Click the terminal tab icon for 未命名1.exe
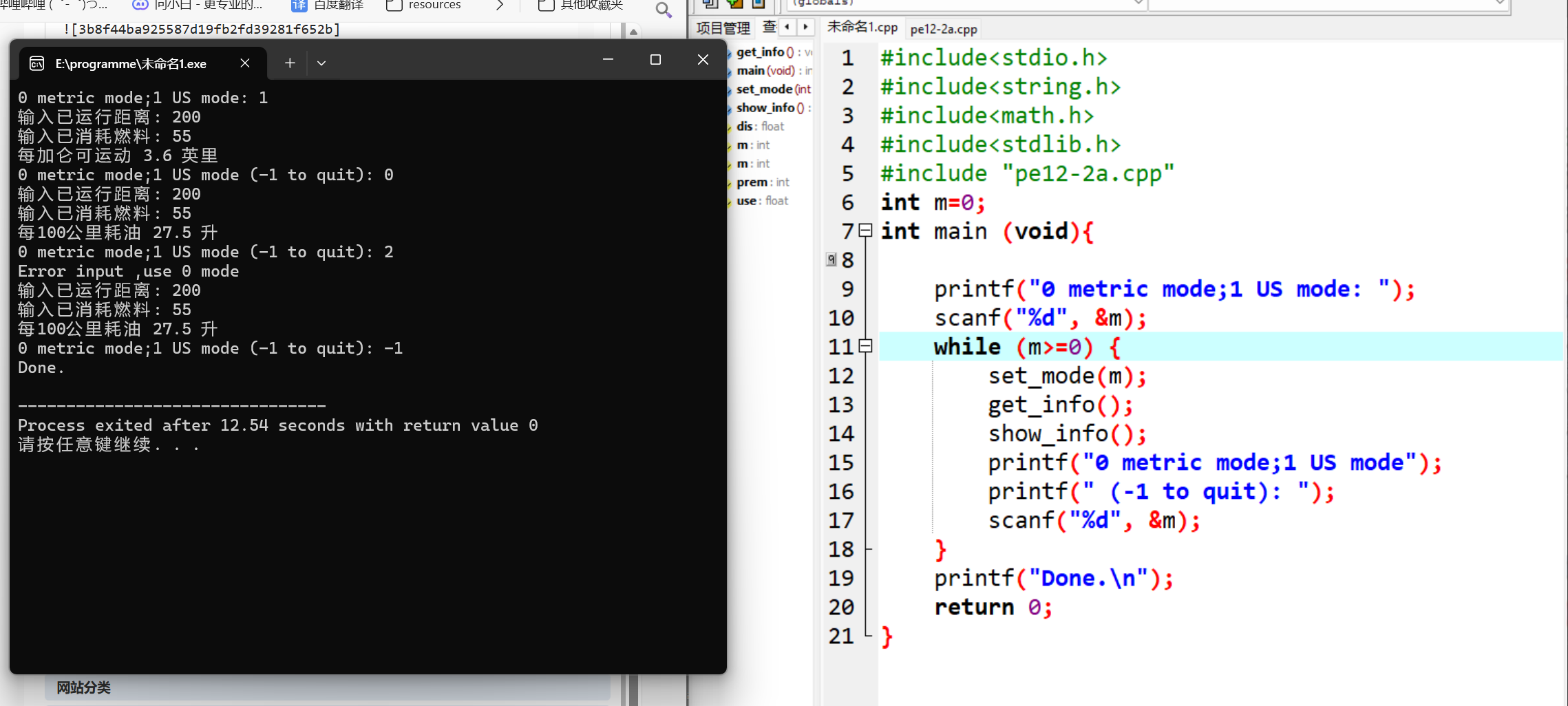The image size is (1568, 706). (37, 64)
